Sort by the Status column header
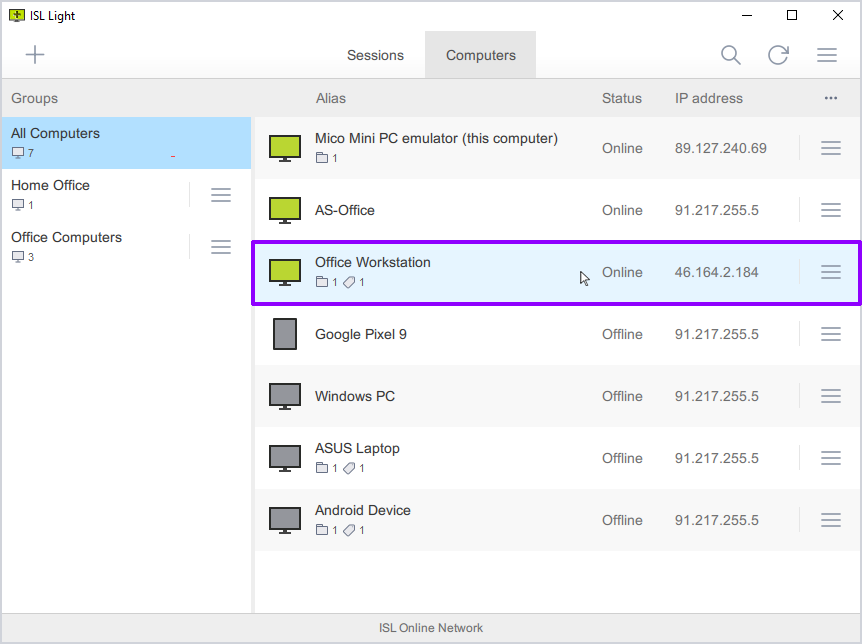The width and height of the screenshot is (862, 644). click(621, 98)
